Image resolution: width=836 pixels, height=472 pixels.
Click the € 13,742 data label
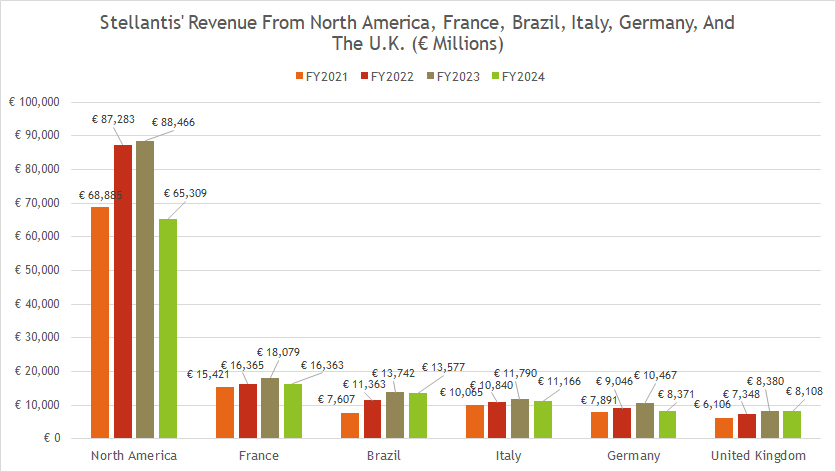pyautogui.click(x=393, y=374)
